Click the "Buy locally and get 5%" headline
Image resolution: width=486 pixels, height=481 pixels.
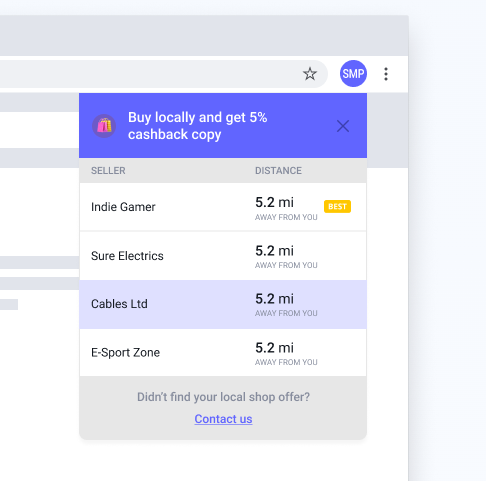click(197, 117)
